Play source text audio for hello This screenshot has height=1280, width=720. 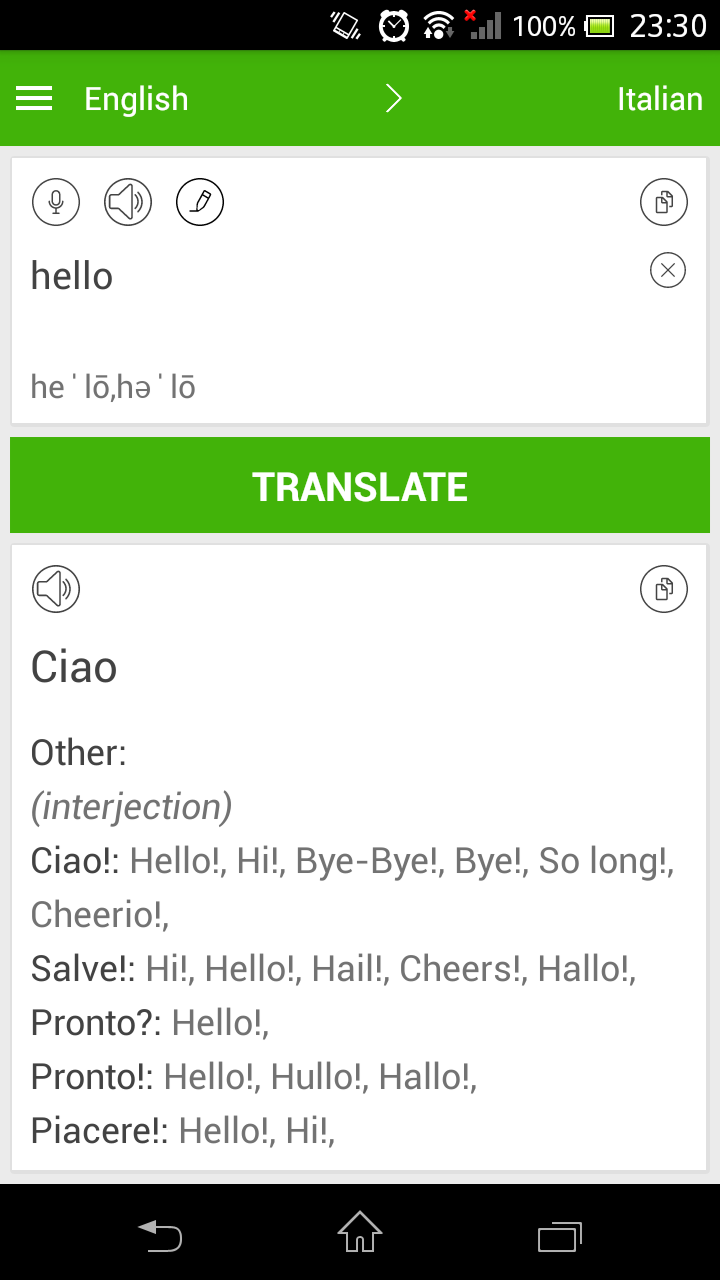pos(128,203)
